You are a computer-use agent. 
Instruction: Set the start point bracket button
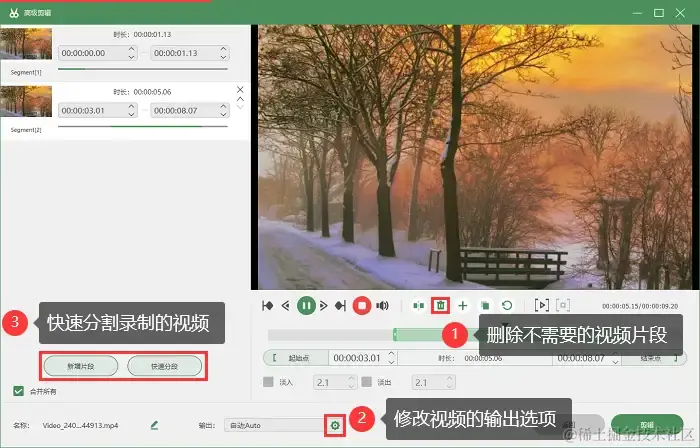296,358
